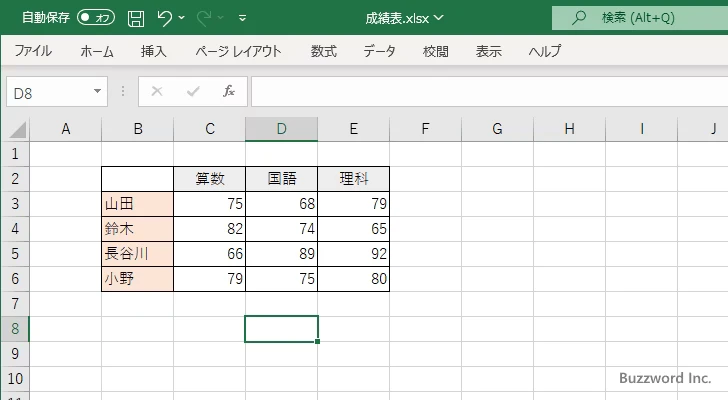
Task: Click the formula bar resize dots handle
Action: point(123,91)
